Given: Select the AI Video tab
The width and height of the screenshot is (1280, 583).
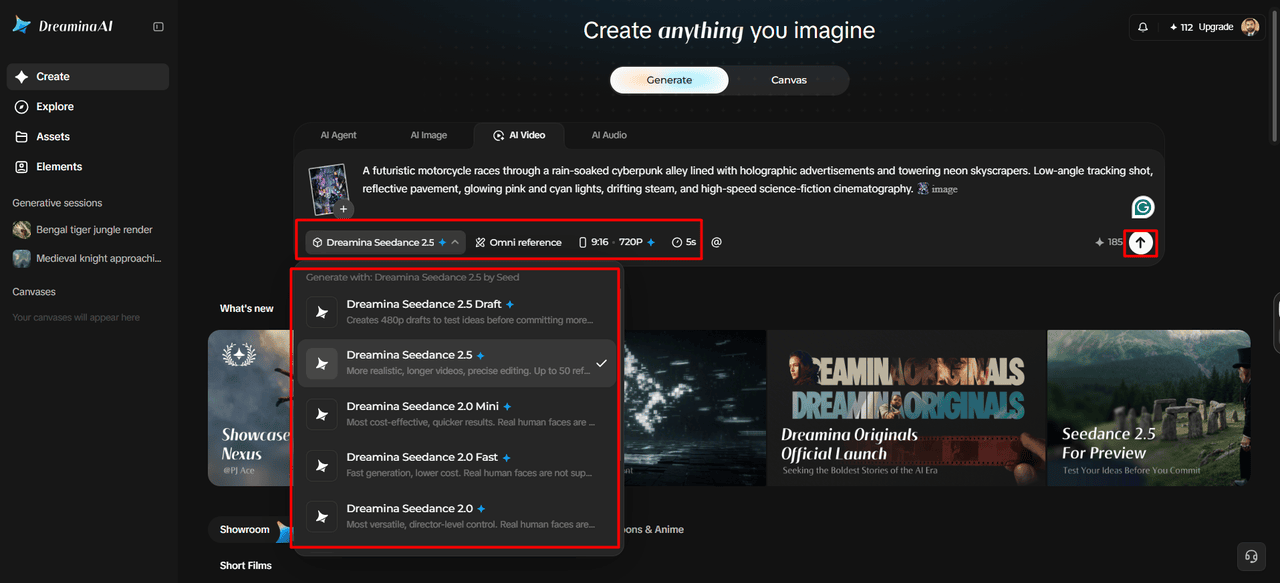Looking at the screenshot, I should click(x=519, y=135).
